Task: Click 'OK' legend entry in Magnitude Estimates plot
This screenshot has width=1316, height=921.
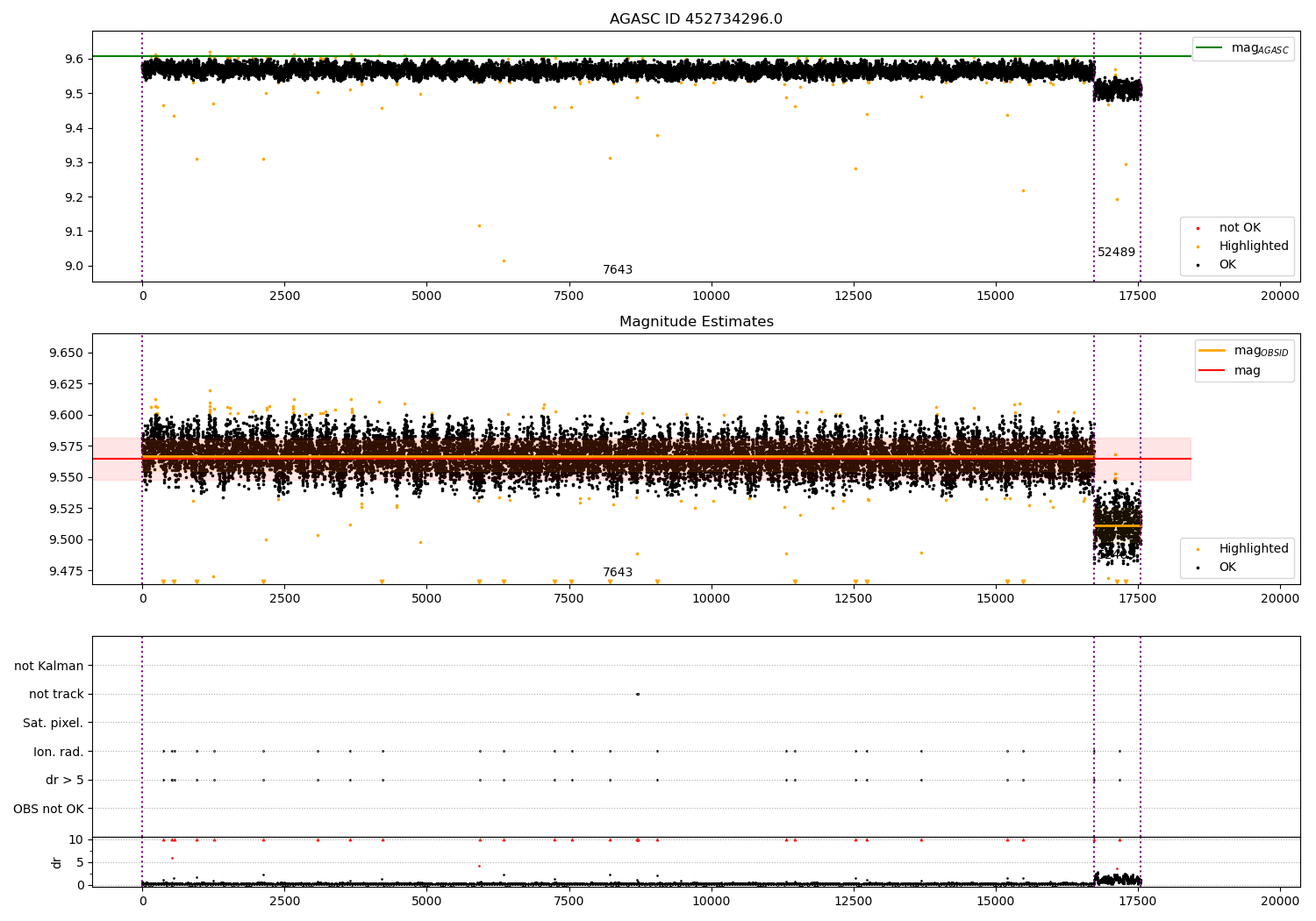Action: pos(1227,568)
